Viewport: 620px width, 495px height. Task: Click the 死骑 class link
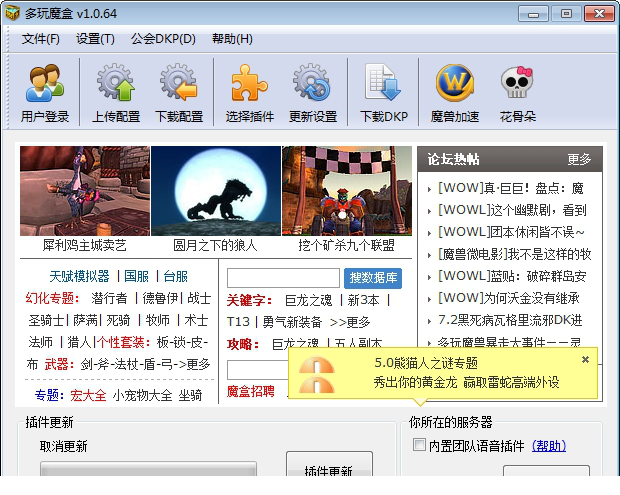point(118,320)
